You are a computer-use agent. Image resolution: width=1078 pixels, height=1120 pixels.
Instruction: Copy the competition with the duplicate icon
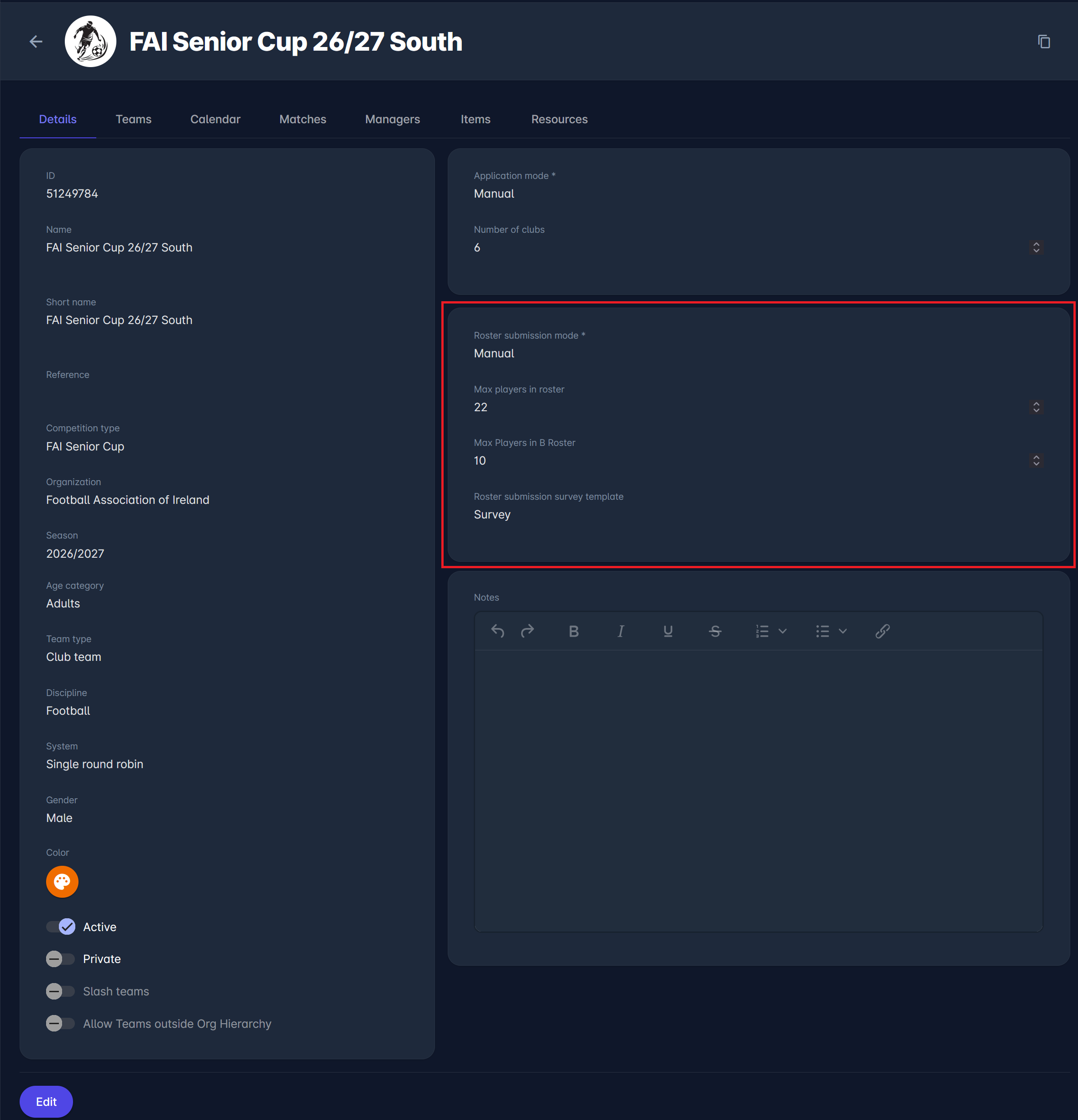(1044, 42)
